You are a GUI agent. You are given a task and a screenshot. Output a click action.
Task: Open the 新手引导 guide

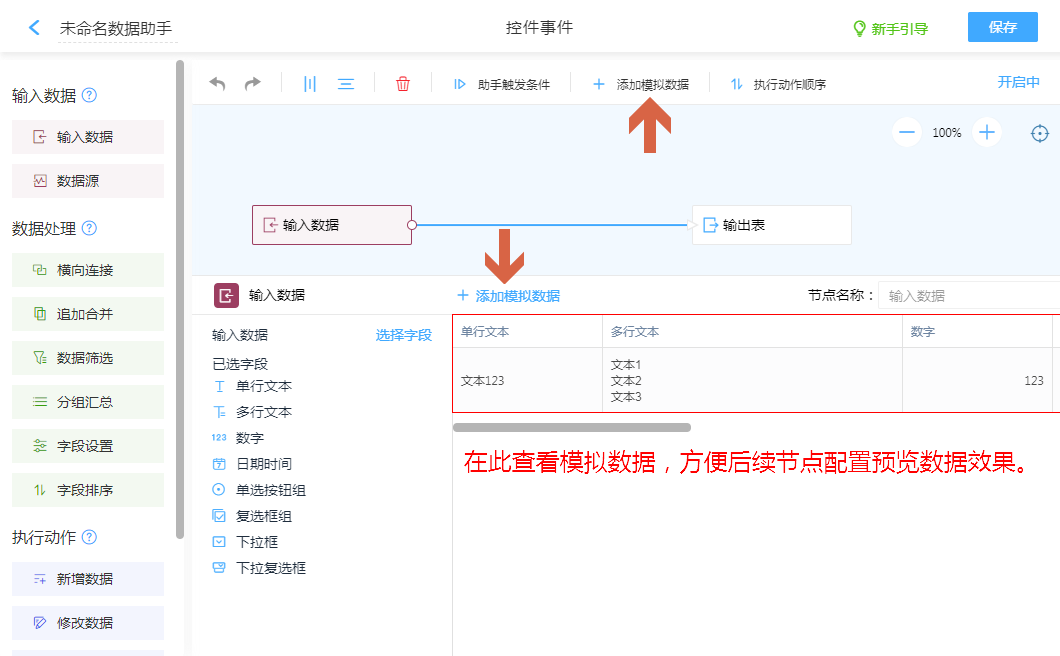(x=890, y=29)
